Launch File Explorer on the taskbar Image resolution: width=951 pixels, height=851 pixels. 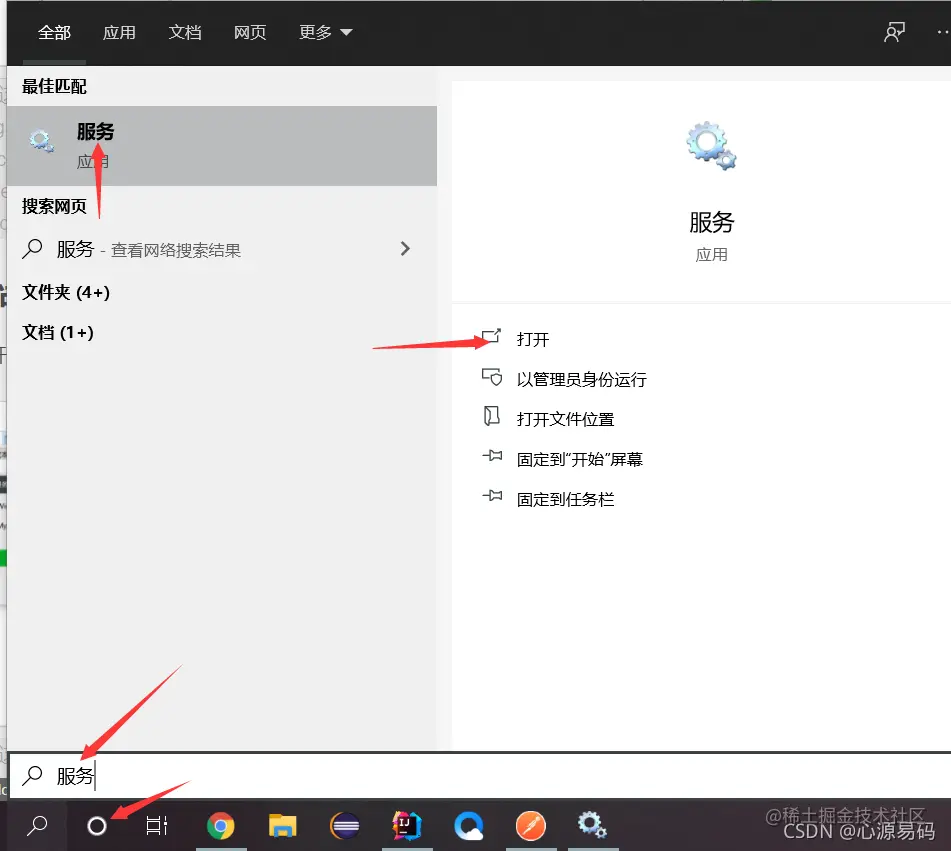click(283, 826)
